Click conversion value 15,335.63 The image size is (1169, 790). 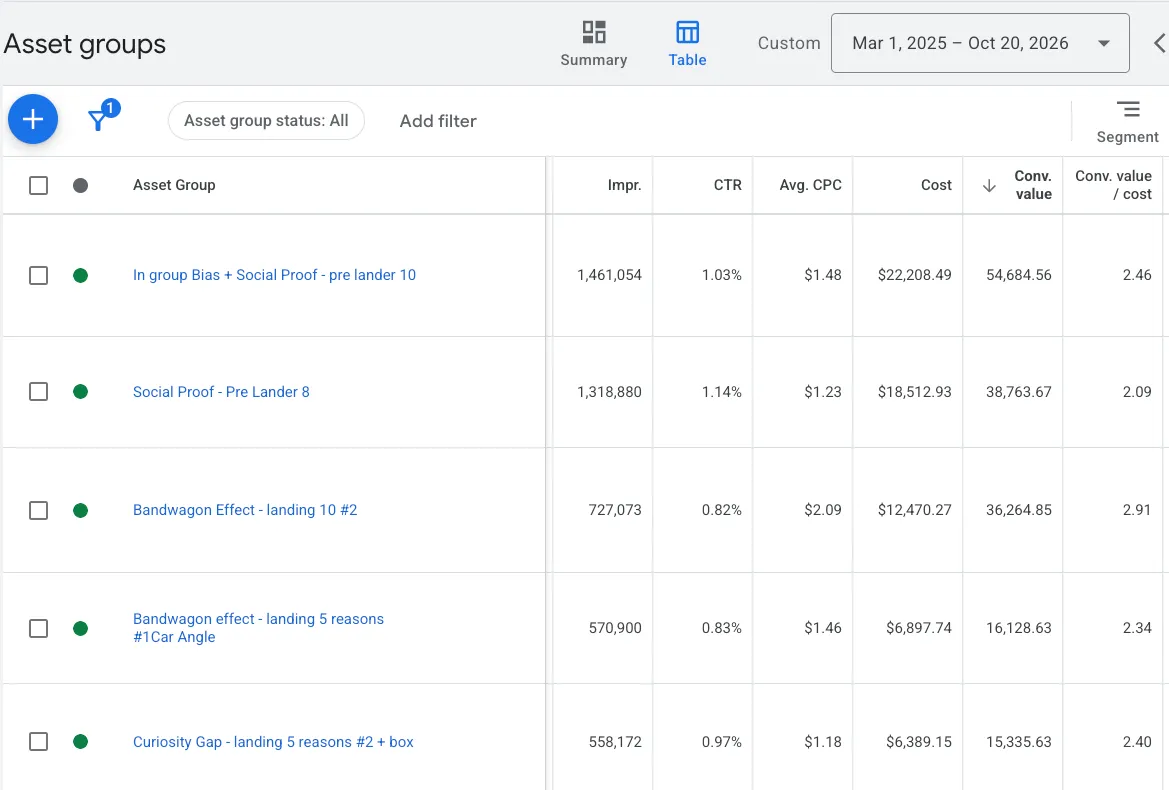point(1018,742)
